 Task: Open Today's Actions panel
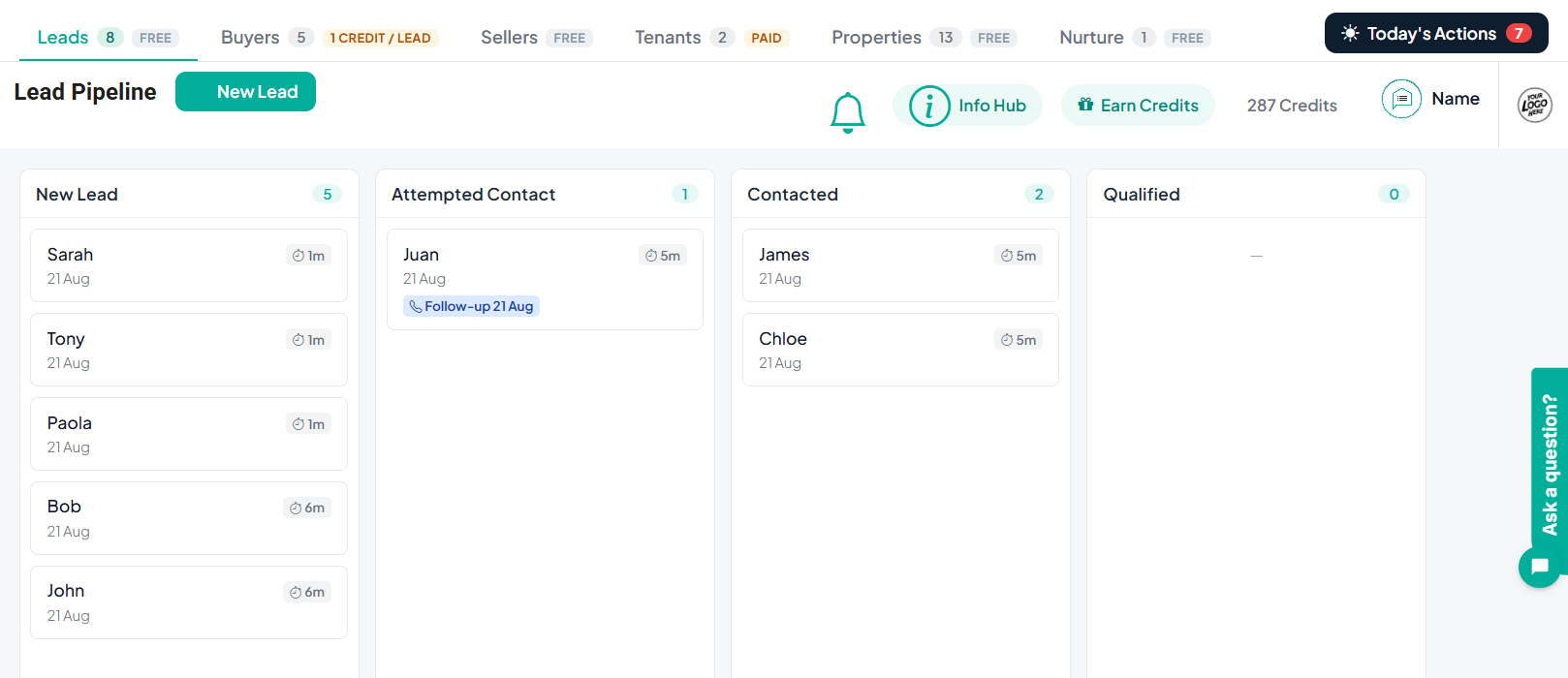(1436, 34)
